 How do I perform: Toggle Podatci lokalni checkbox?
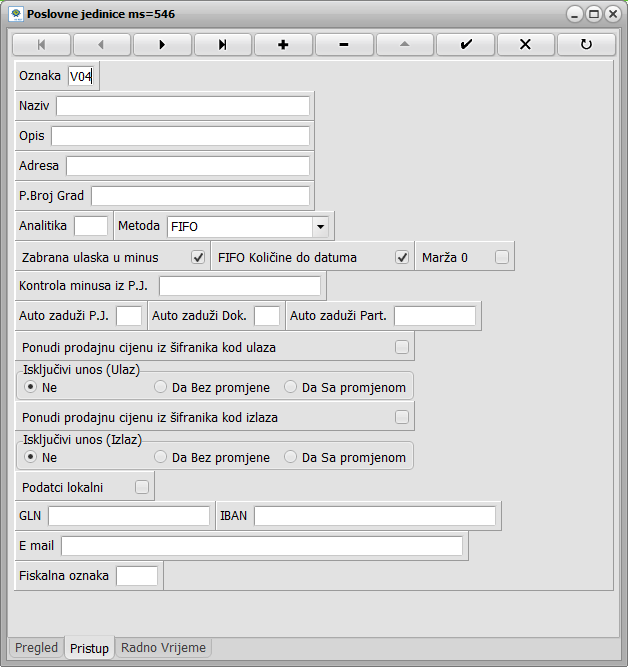[x=142, y=487]
